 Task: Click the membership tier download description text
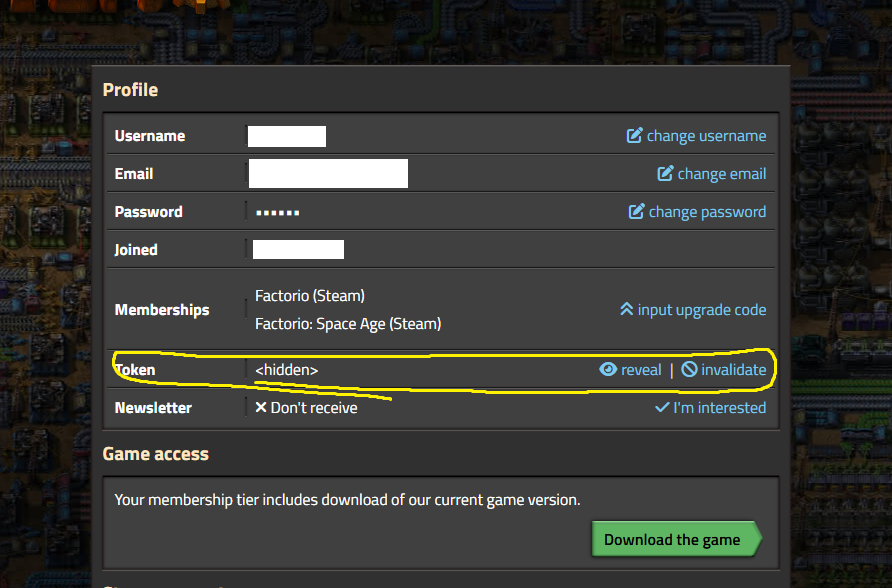[x=347, y=500]
